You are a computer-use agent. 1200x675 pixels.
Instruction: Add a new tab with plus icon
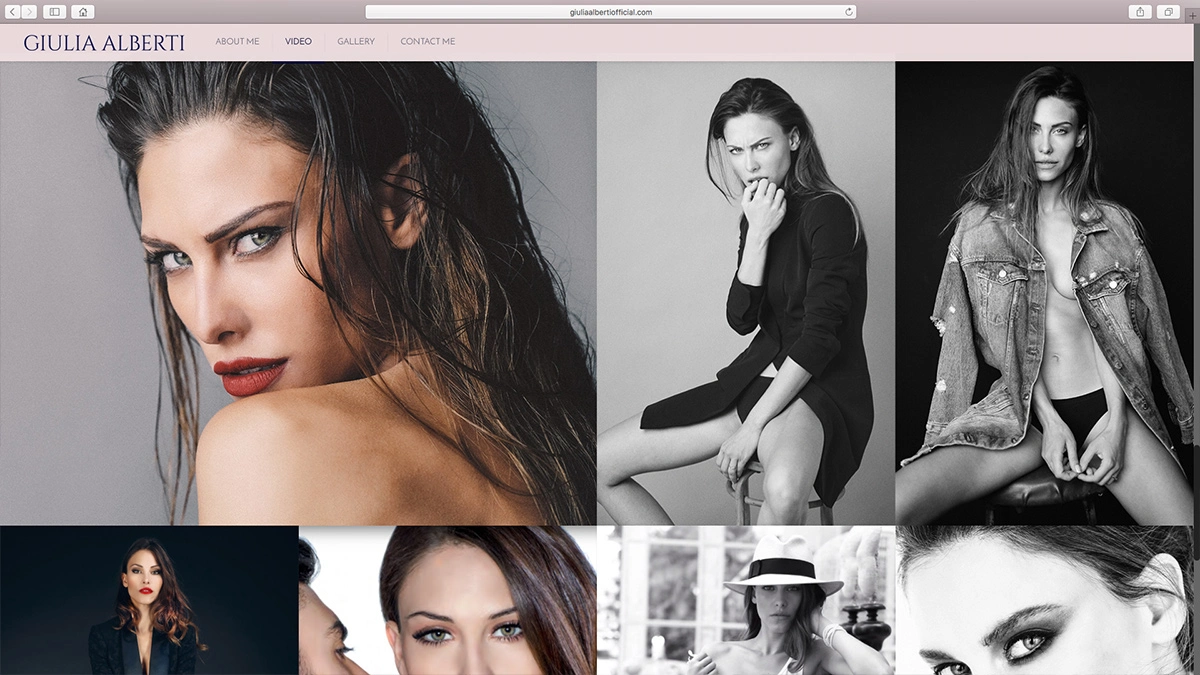pyautogui.click(x=1193, y=17)
